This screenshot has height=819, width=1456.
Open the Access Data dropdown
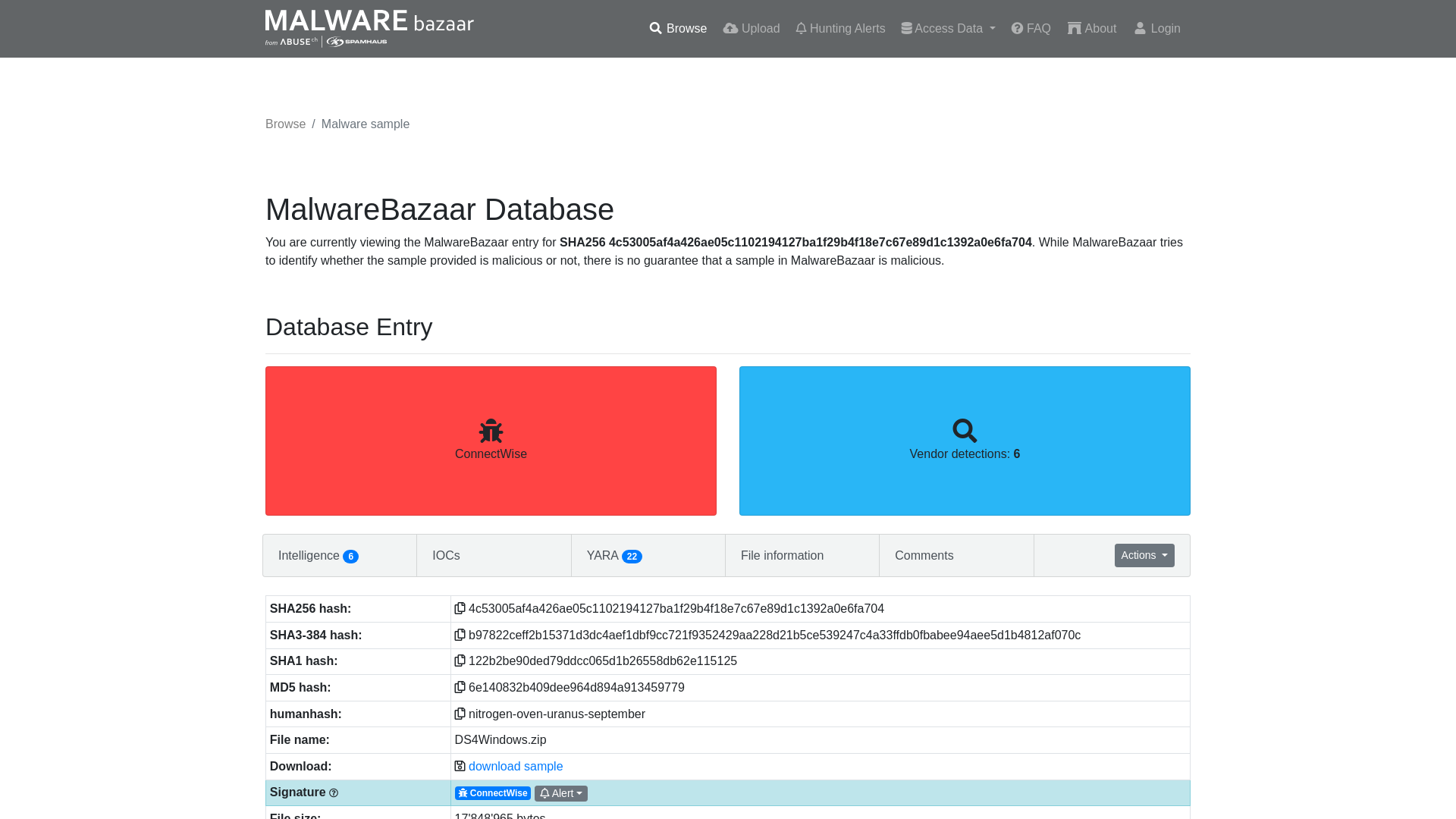click(x=947, y=28)
